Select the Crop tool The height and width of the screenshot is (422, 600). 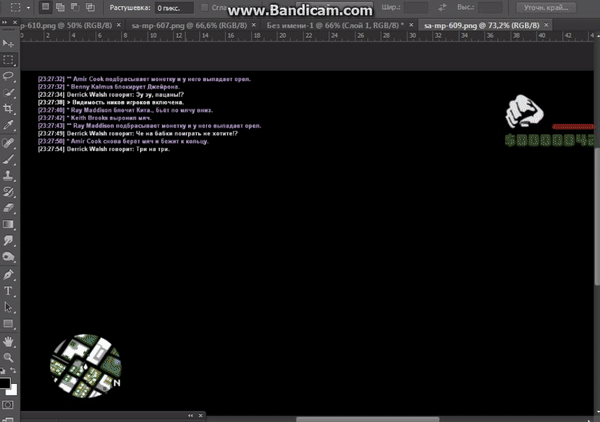click(x=8, y=108)
